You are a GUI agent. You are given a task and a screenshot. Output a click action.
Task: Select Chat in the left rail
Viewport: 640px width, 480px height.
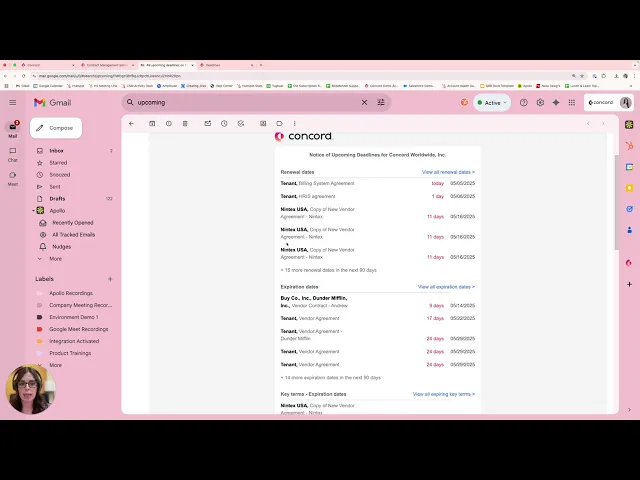click(x=13, y=155)
